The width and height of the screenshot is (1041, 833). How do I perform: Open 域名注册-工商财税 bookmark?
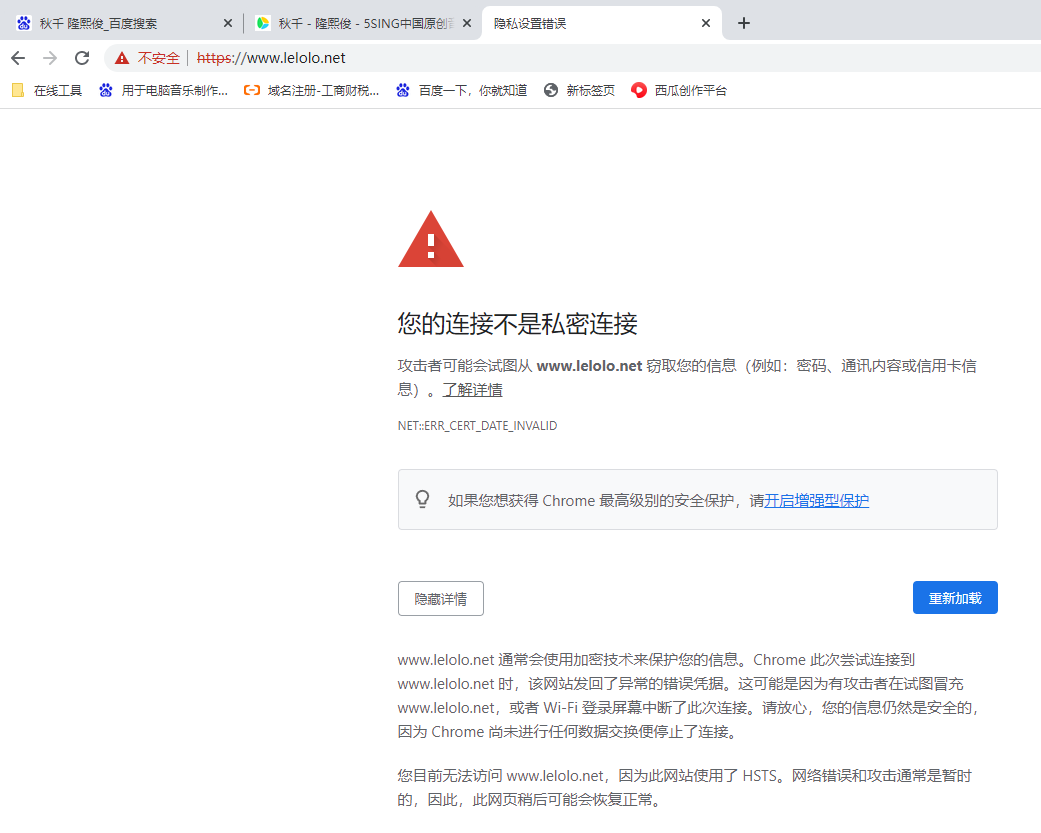(x=311, y=90)
